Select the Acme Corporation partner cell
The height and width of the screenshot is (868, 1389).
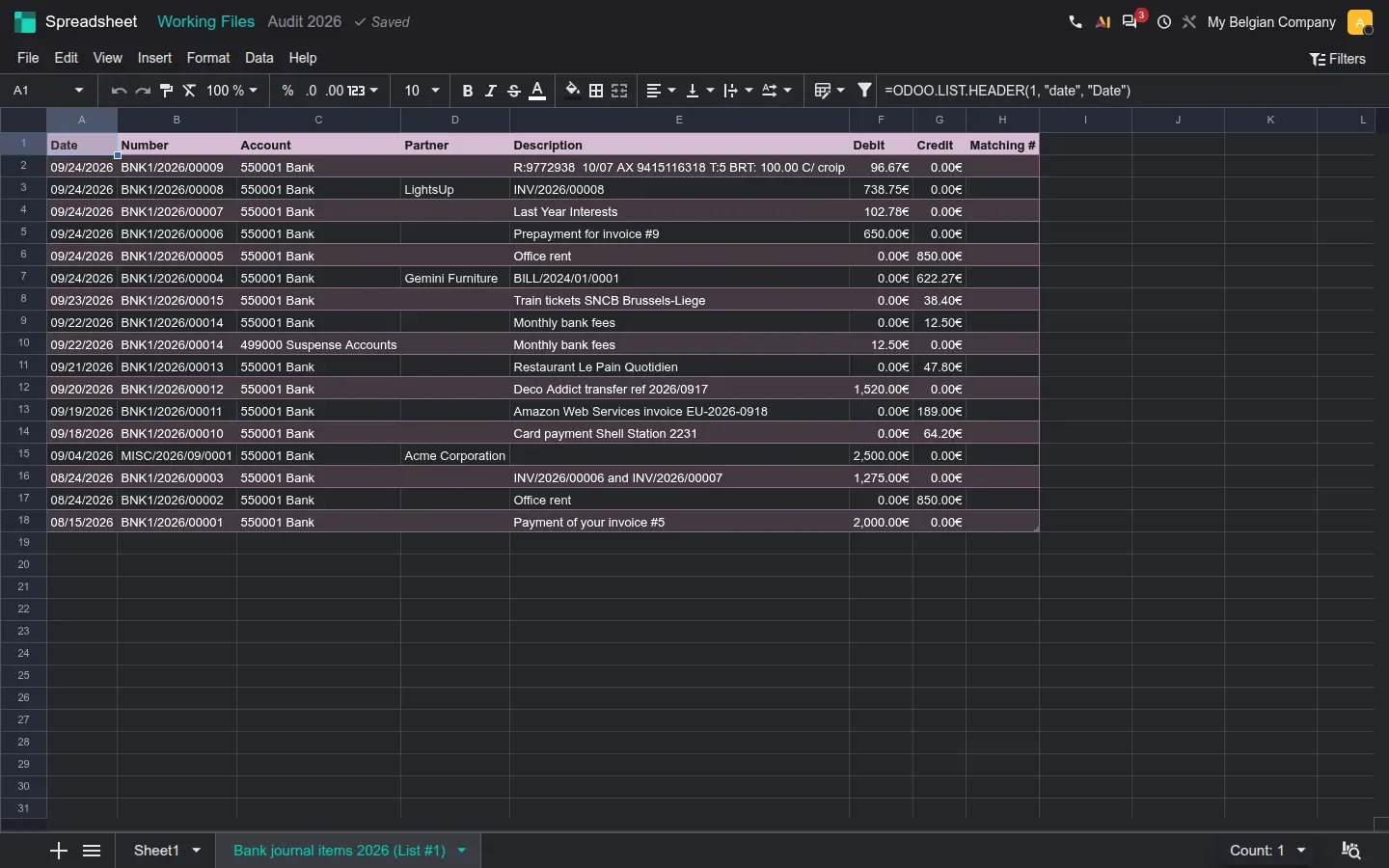[x=455, y=455]
